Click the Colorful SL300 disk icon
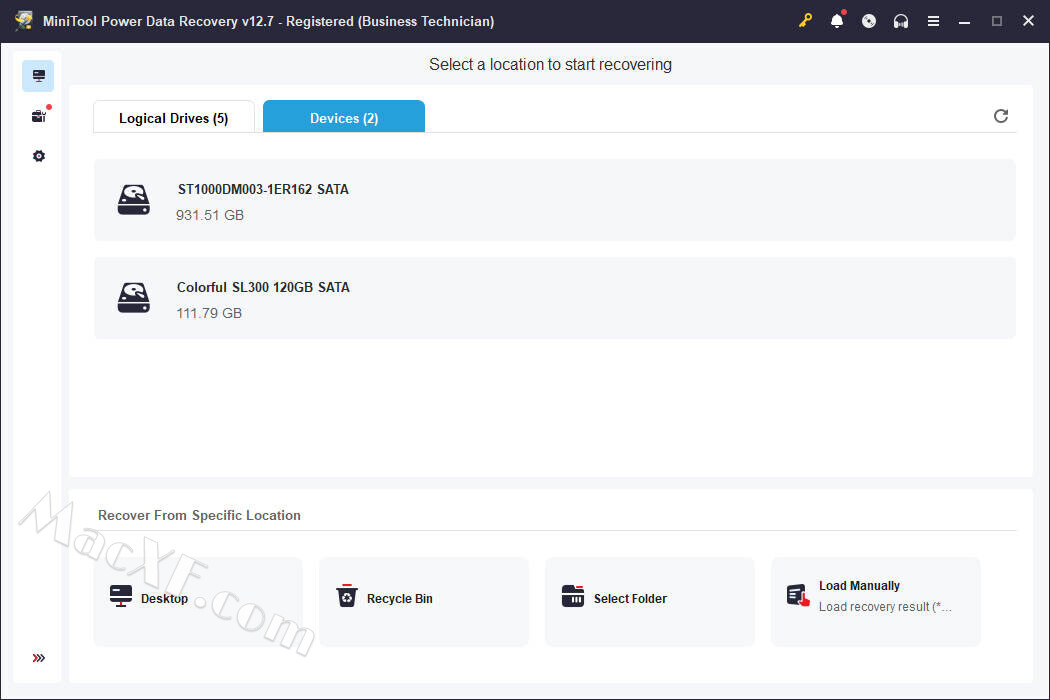The height and width of the screenshot is (700, 1050). click(x=134, y=298)
